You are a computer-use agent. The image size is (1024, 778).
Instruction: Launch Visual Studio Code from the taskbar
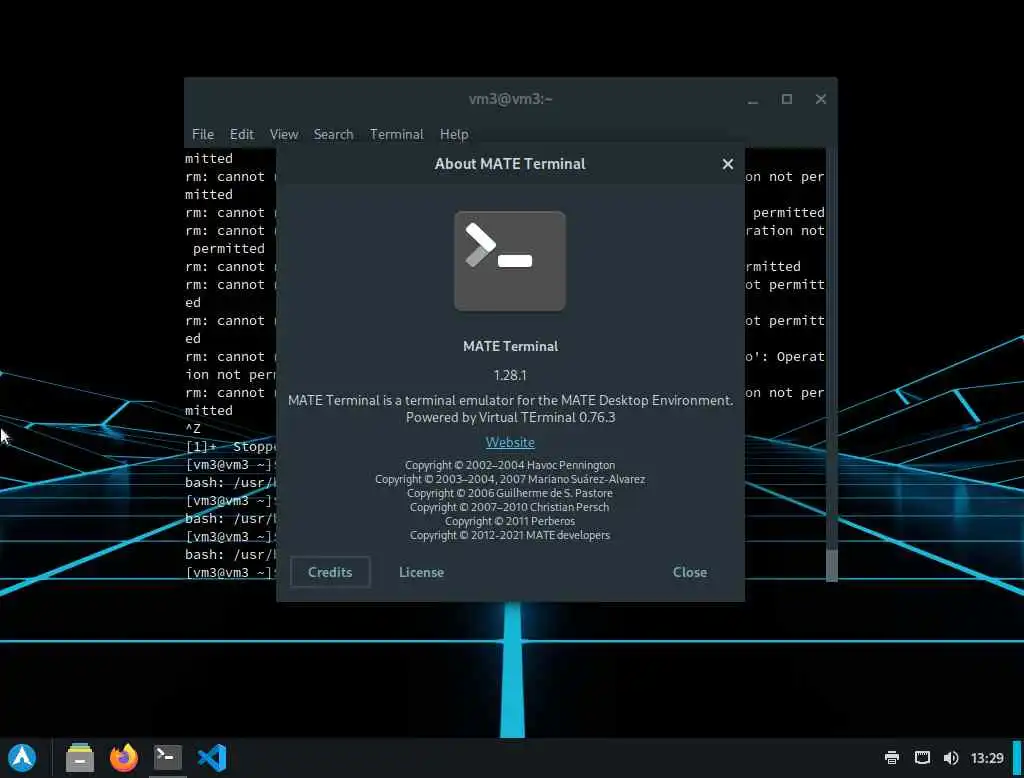coord(212,758)
